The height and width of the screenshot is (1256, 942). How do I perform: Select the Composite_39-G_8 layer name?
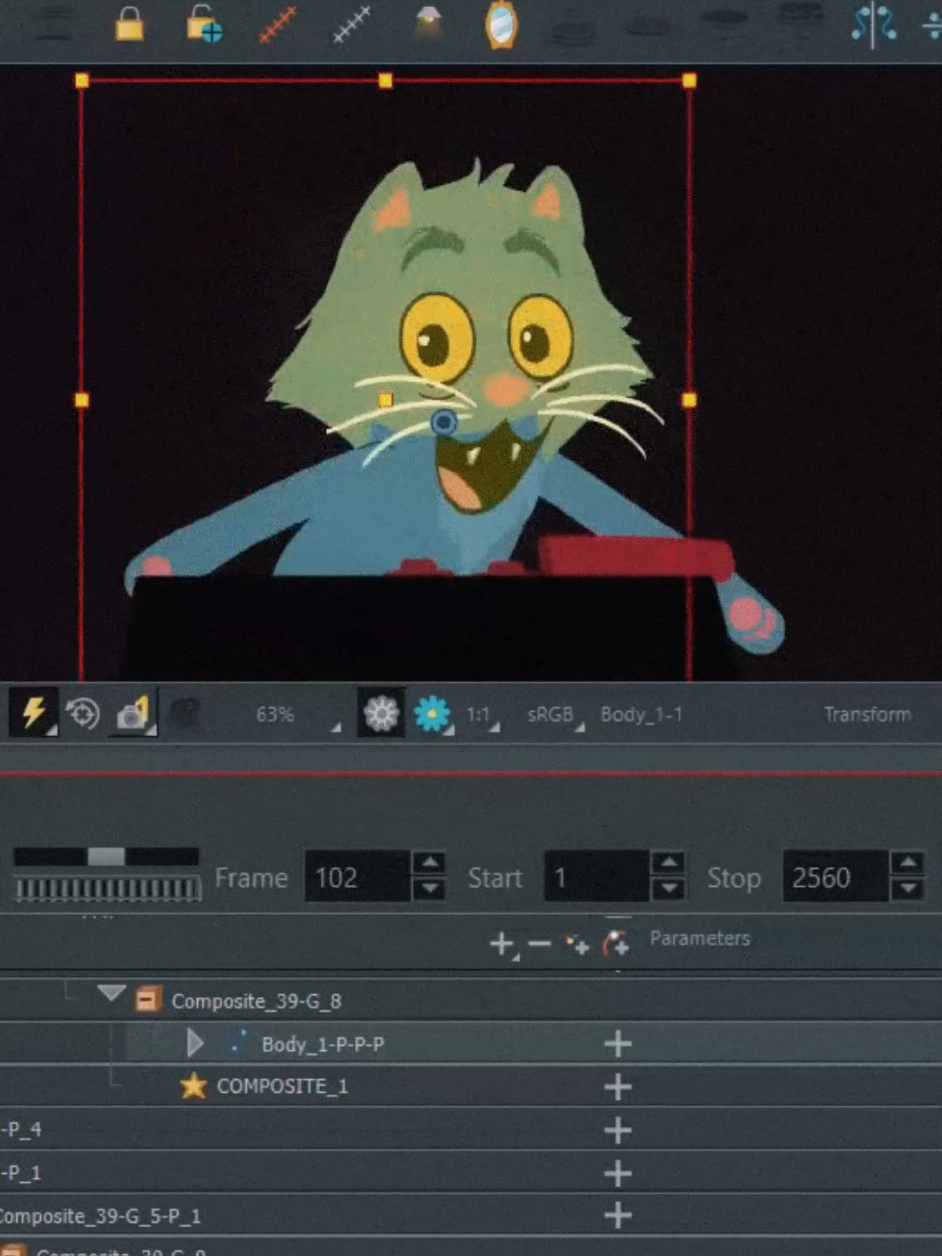256,1001
